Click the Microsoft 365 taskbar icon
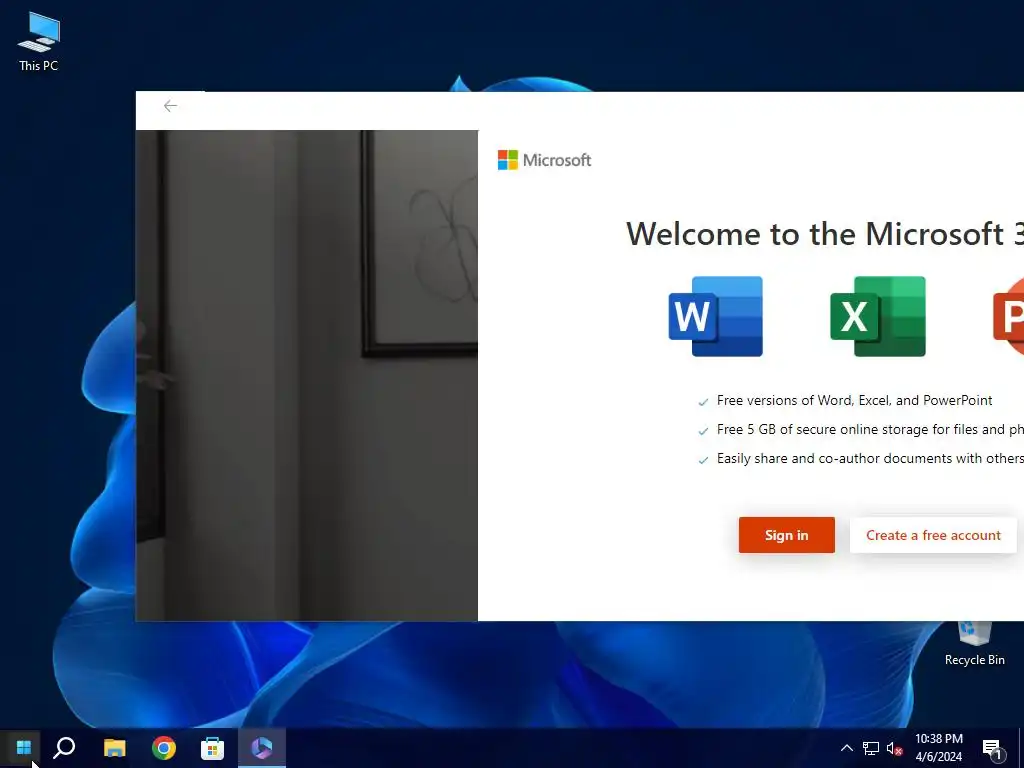This screenshot has height=768, width=1024. (262, 747)
